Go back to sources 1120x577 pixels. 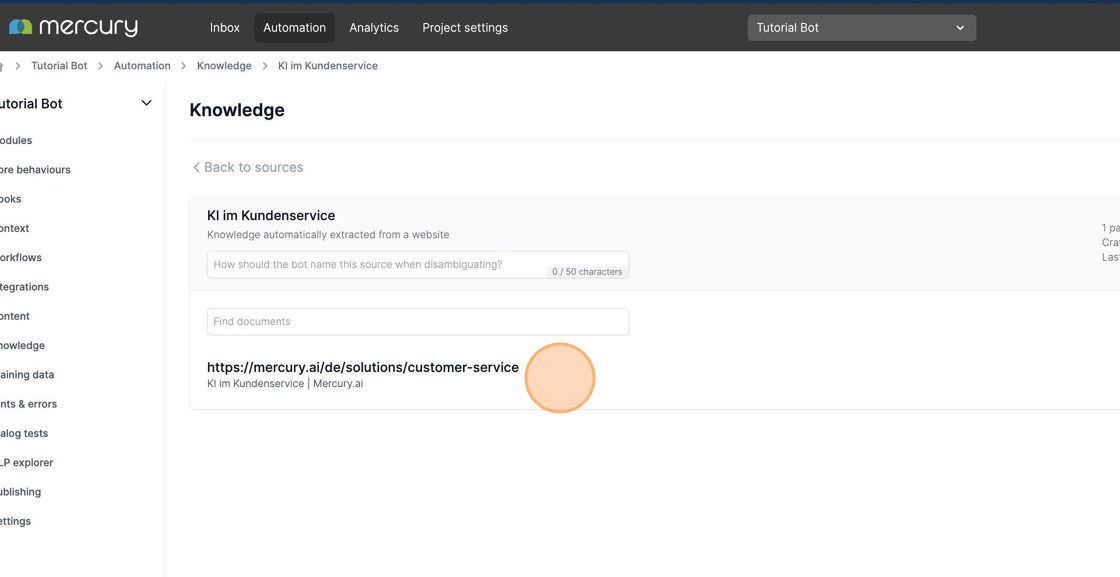(248, 167)
